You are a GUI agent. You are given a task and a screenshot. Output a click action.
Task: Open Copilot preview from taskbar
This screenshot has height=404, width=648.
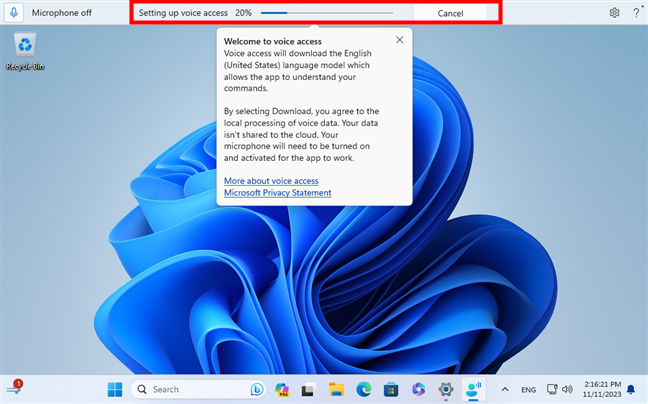click(282, 389)
